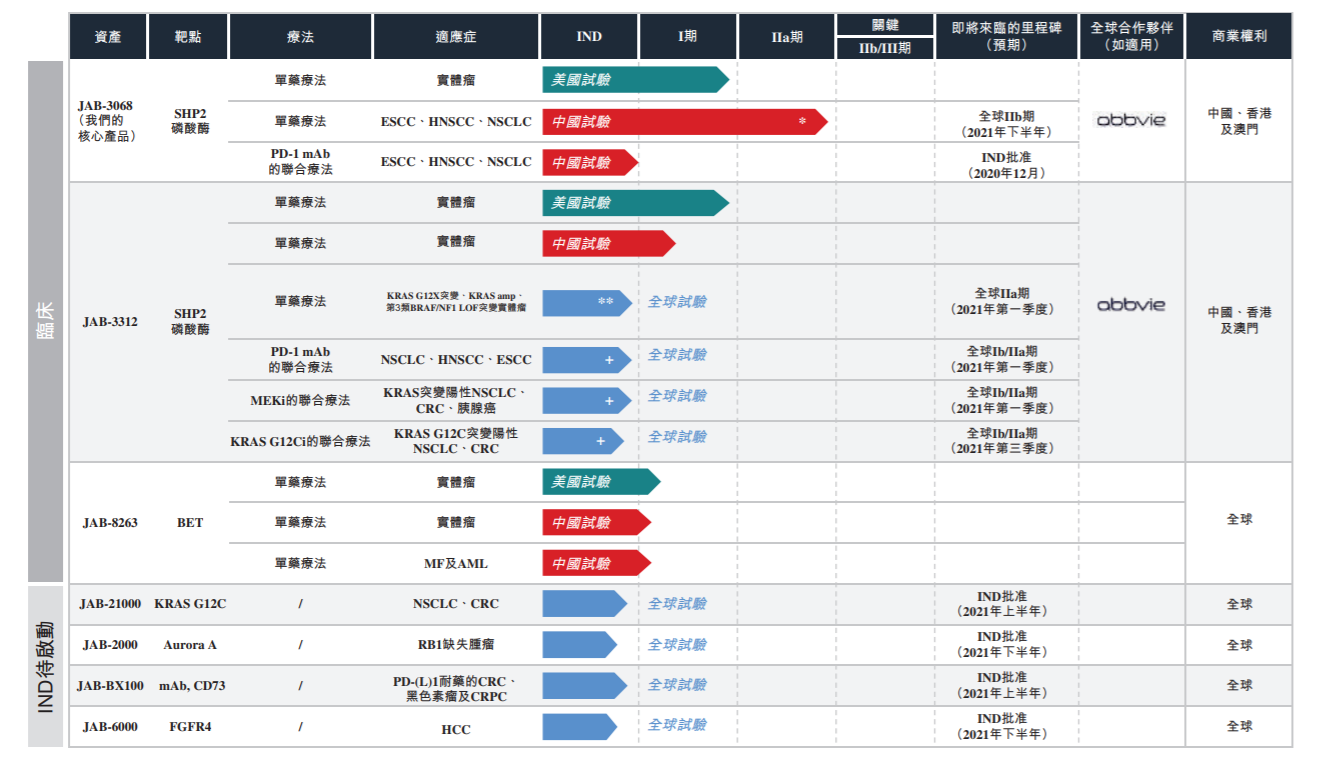Viewport: 1319px width, 772px height.
Task: Click the 全球合作夥伴 column header
Action: click(x=1132, y=37)
